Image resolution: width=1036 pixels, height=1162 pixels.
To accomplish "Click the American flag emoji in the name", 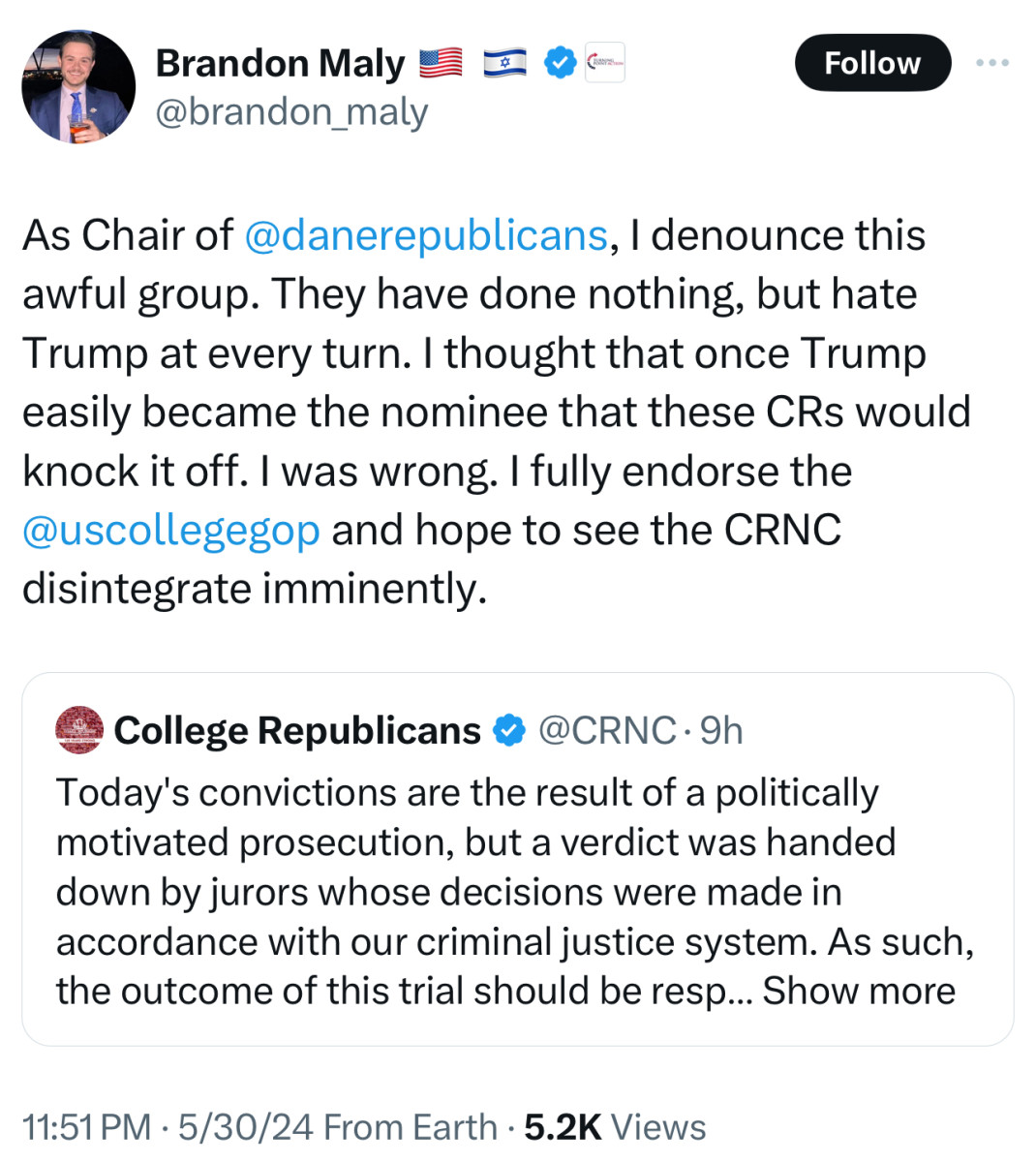I will tap(441, 61).
